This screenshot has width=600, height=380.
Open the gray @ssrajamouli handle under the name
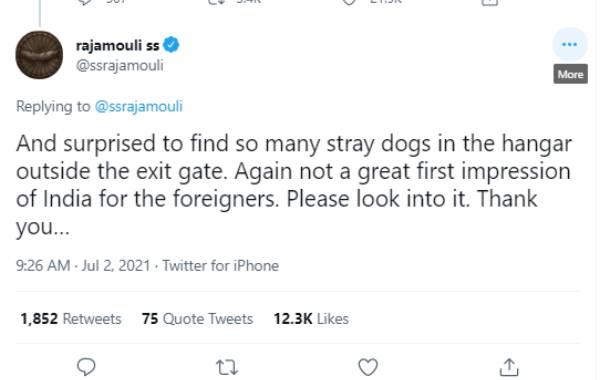[x=120, y=65]
